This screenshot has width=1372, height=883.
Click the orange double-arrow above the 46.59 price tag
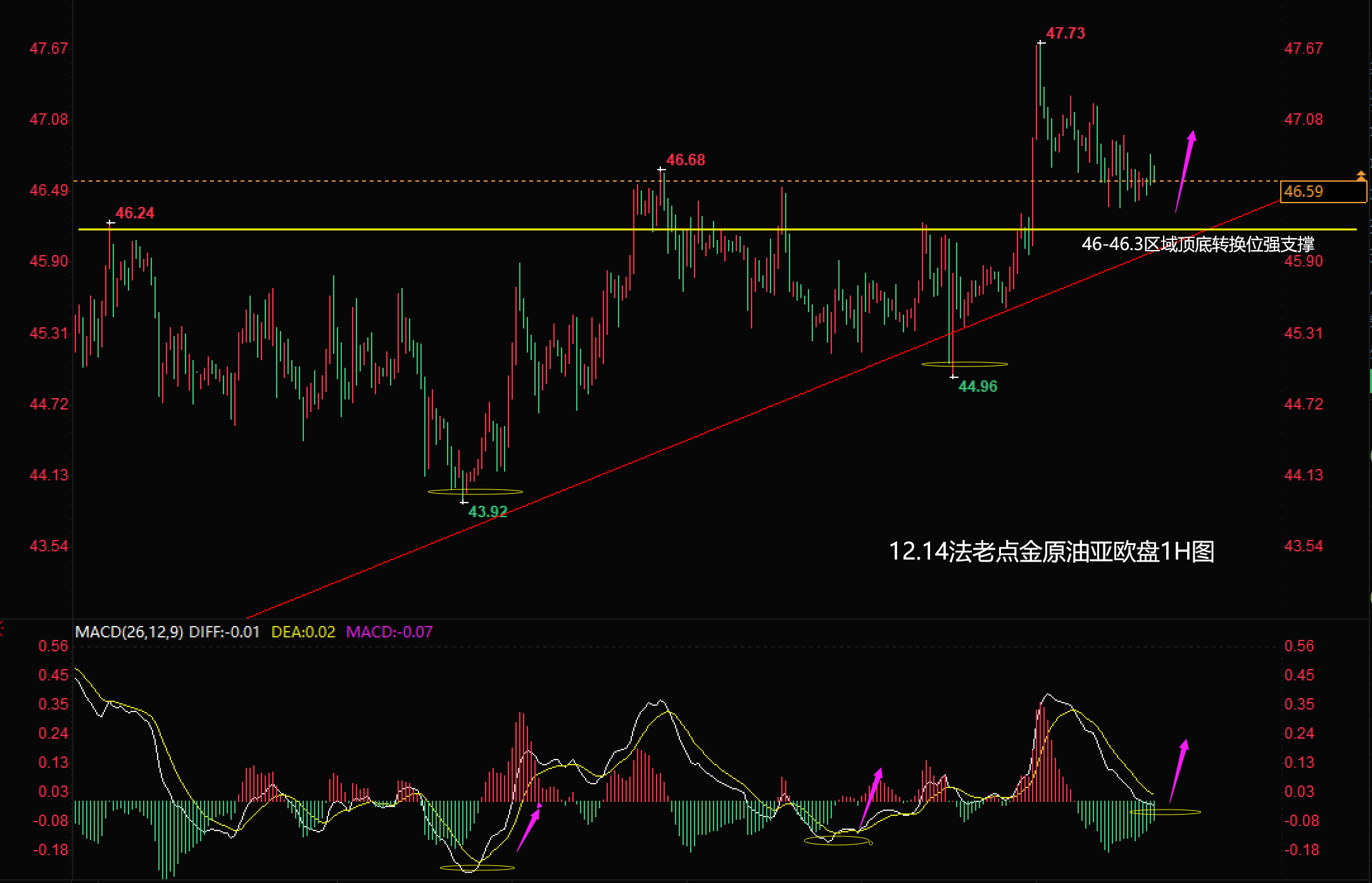[1361, 175]
